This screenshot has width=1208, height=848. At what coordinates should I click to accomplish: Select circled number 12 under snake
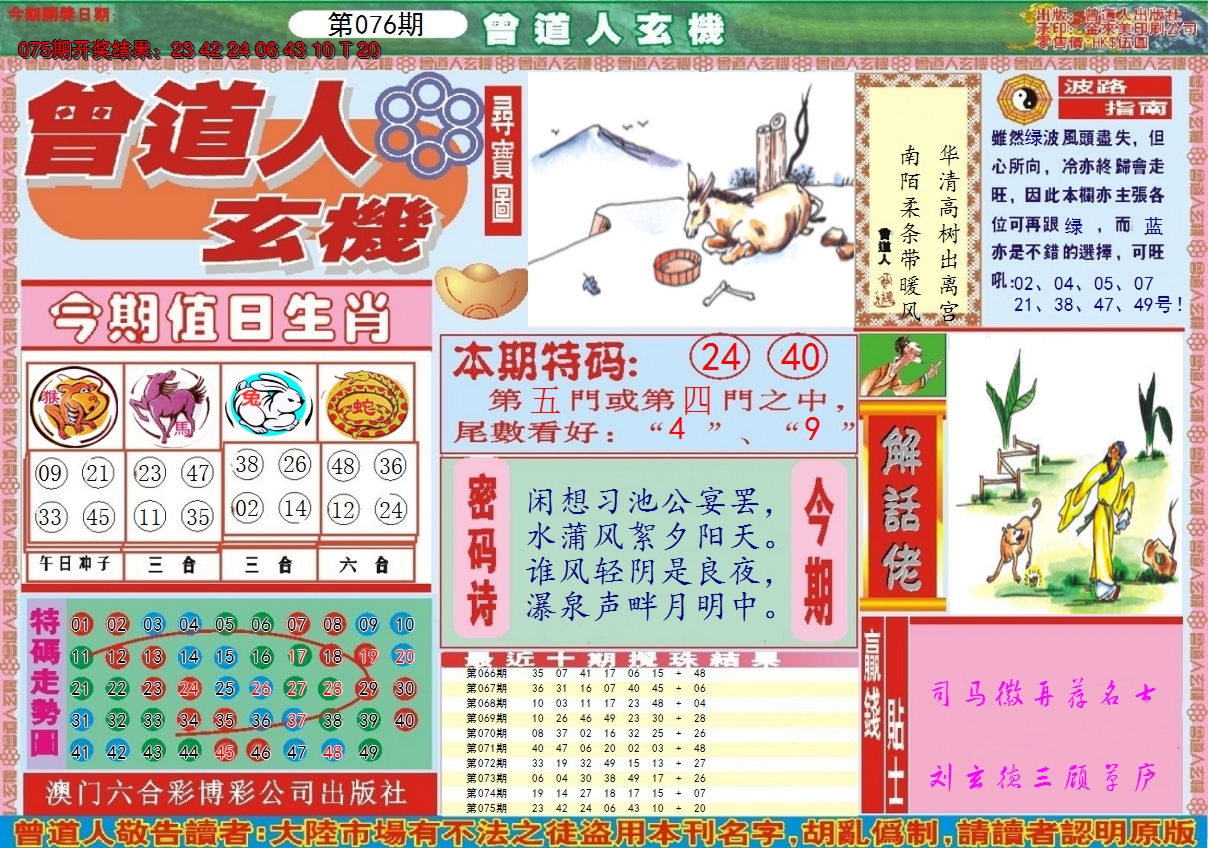(343, 511)
